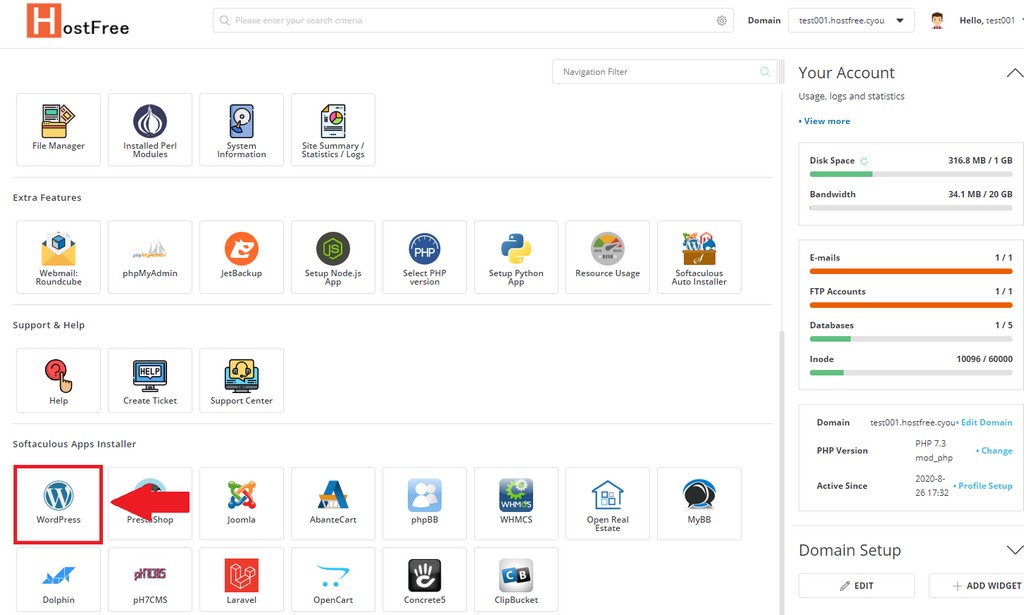Launch phpMyAdmin from Extra Features

150,256
